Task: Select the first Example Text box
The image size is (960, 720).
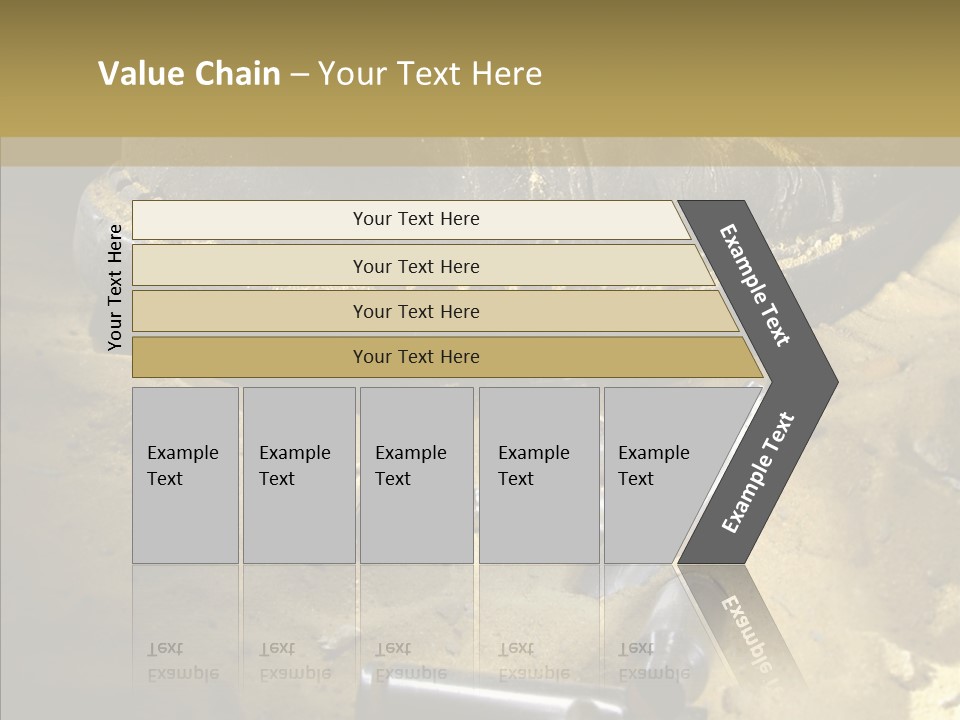Action: [x=185, y=475]
